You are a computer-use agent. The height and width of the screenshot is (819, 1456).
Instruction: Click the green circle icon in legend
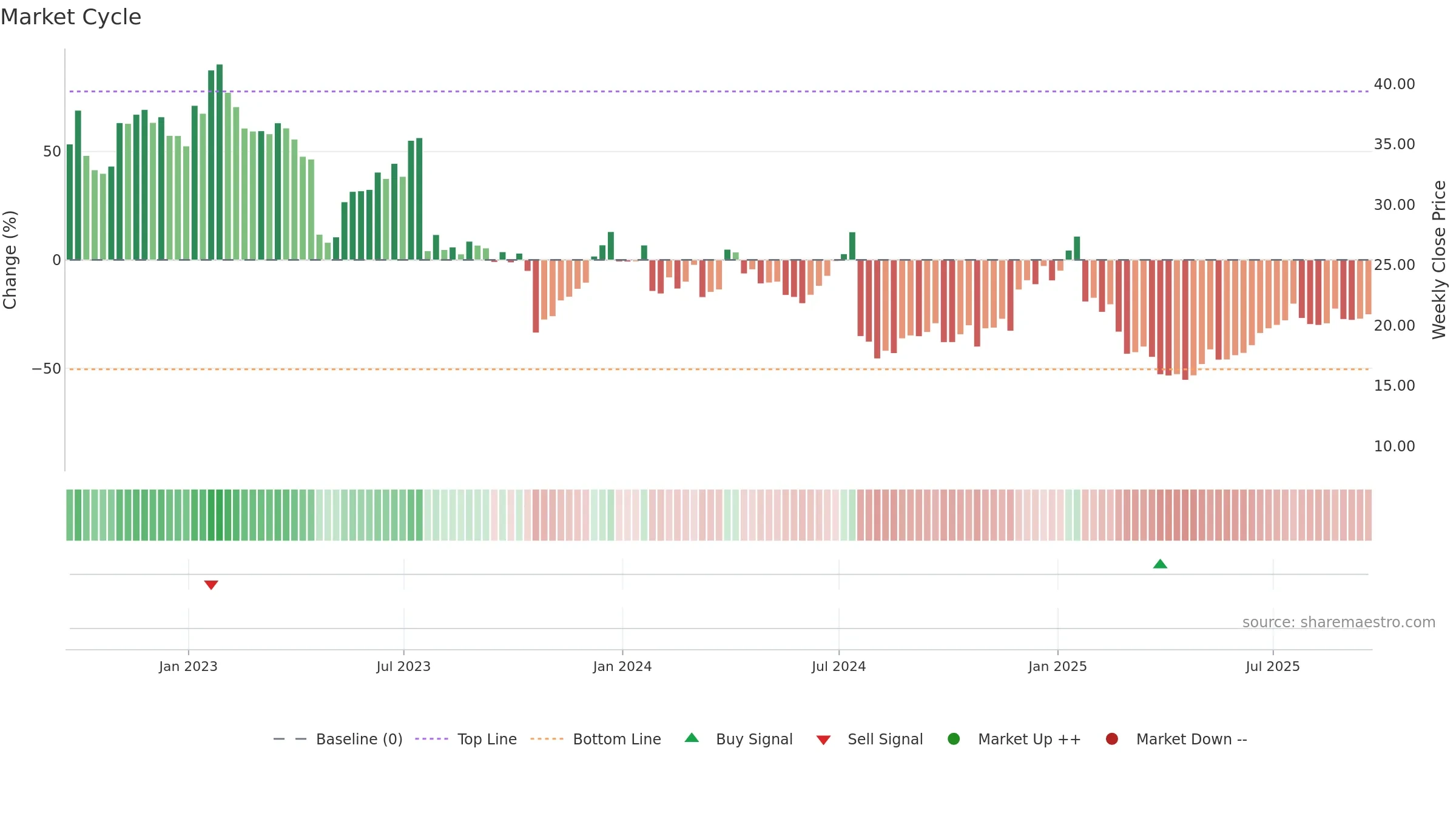[954, 739]
